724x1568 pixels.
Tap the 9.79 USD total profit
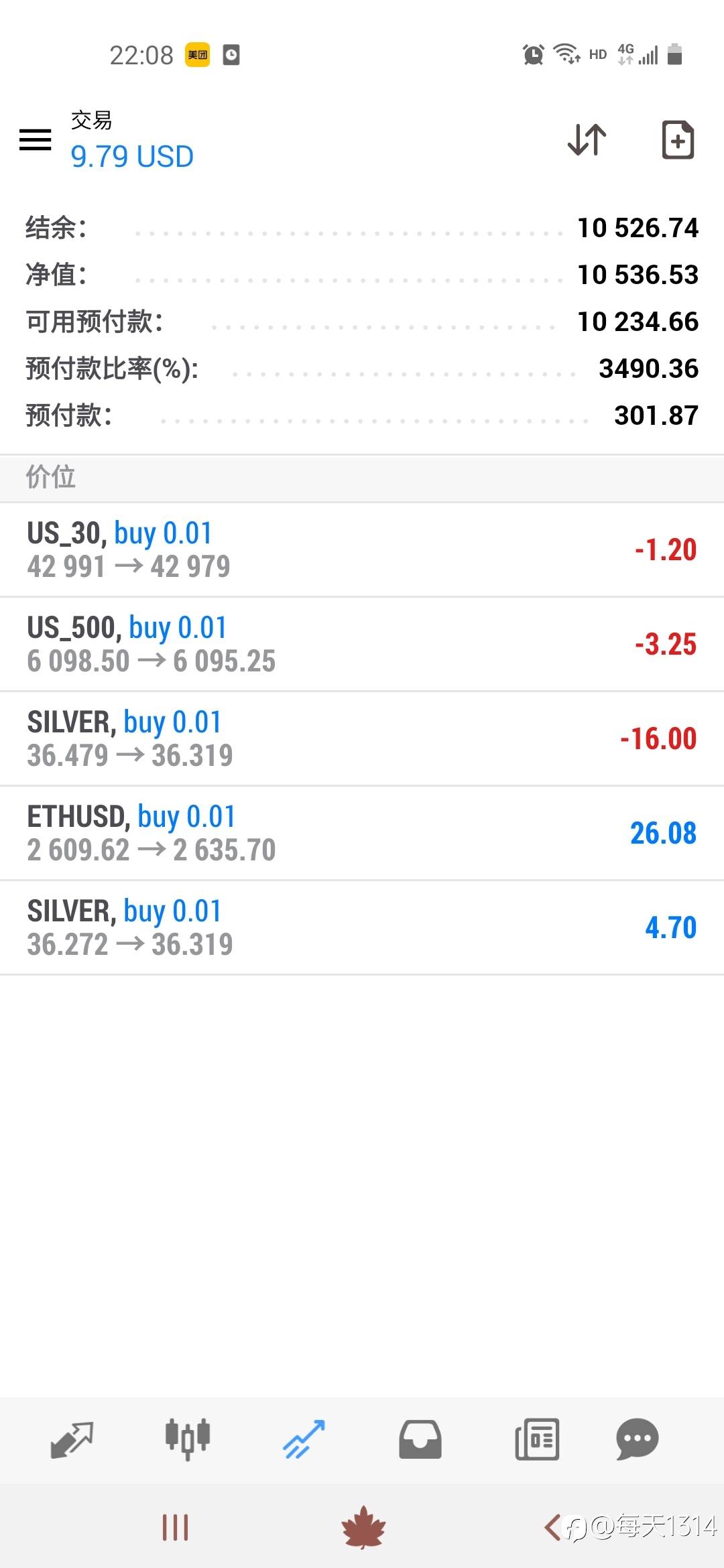(132, 157)
